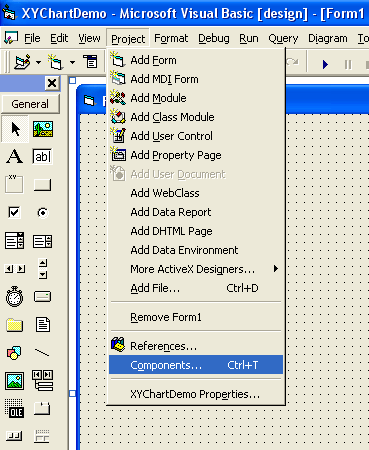The height and width of the screenshot is (450, 369).
Task: Select the TextBox control tool
Action: click(x=42, y=157)
